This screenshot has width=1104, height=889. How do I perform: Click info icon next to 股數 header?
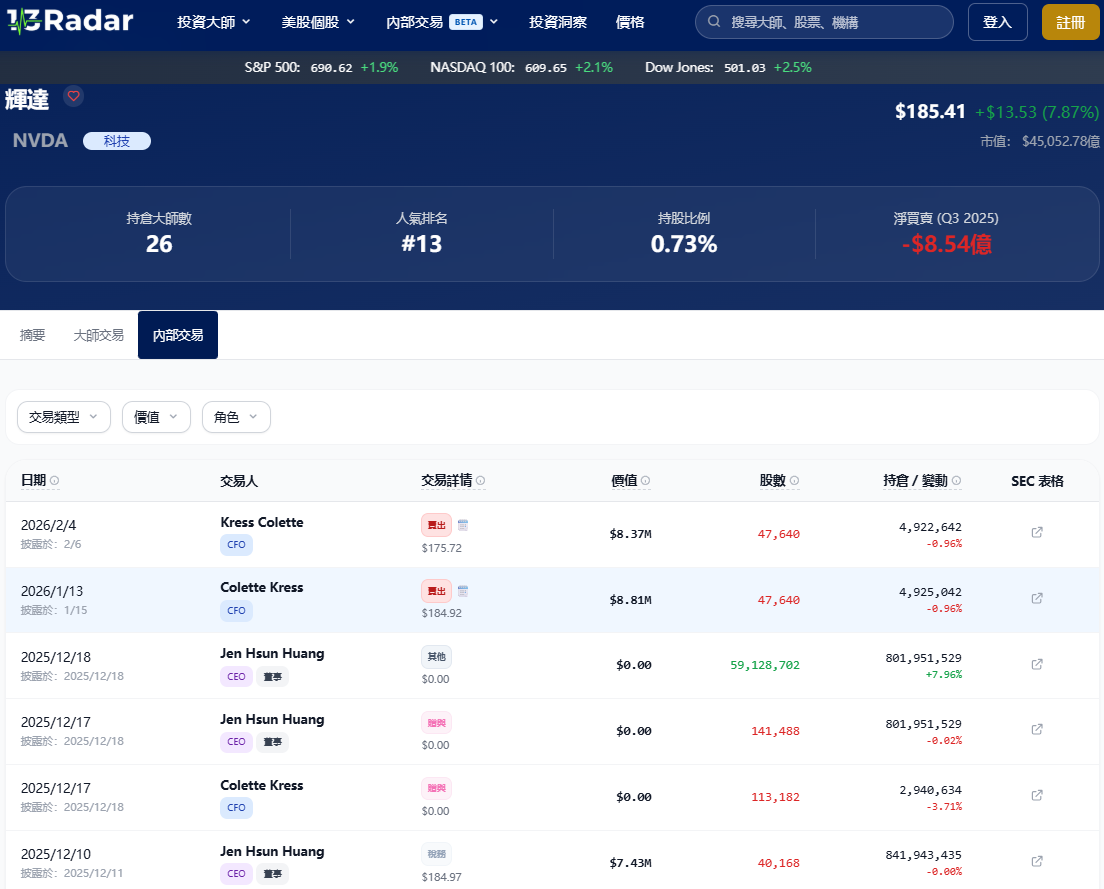point(794,481)
